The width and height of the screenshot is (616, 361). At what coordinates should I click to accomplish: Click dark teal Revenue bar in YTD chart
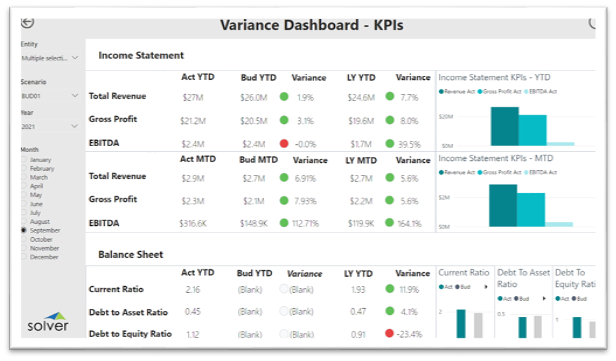pos(505,126)
